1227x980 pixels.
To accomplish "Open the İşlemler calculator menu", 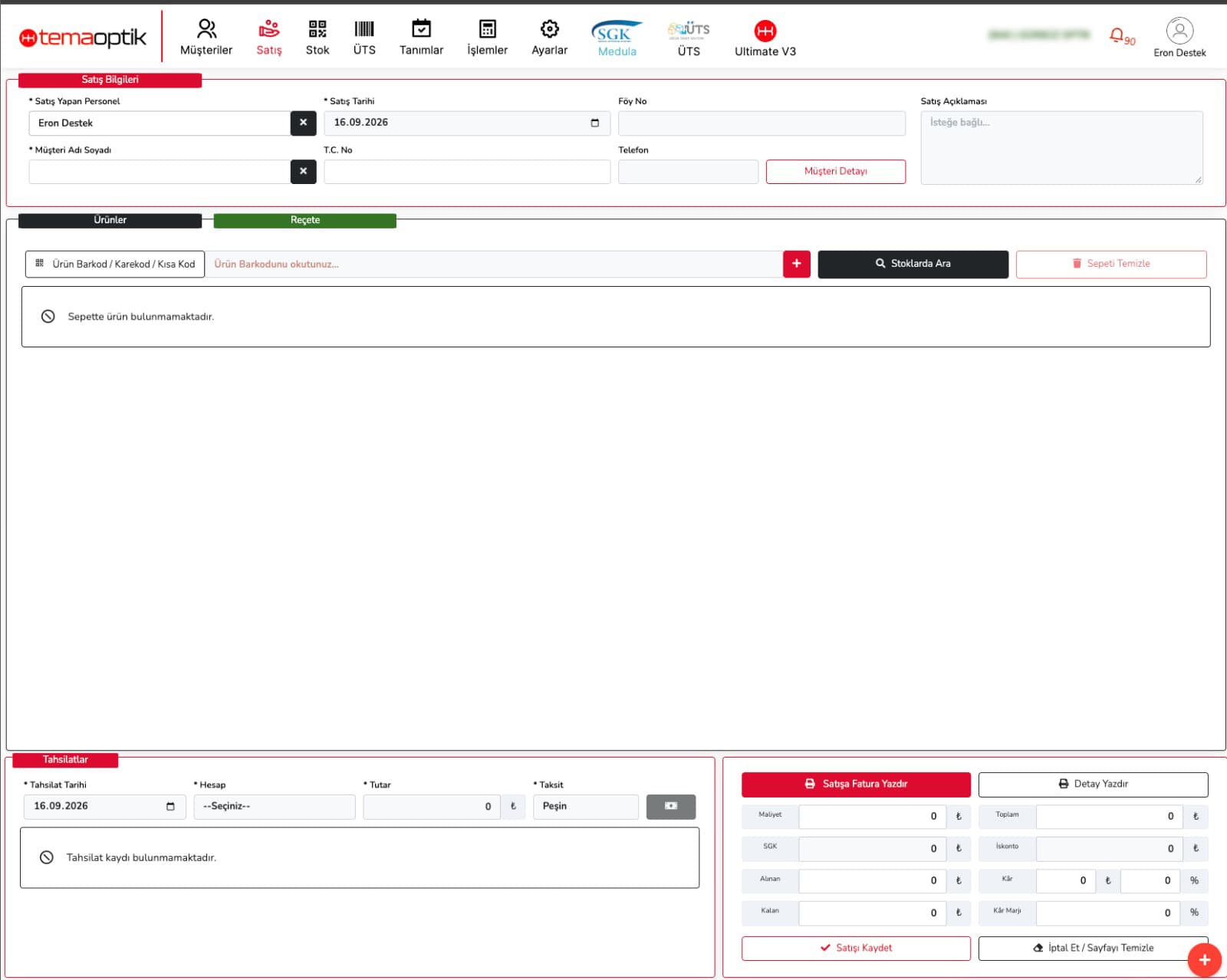I will [487, 38].
